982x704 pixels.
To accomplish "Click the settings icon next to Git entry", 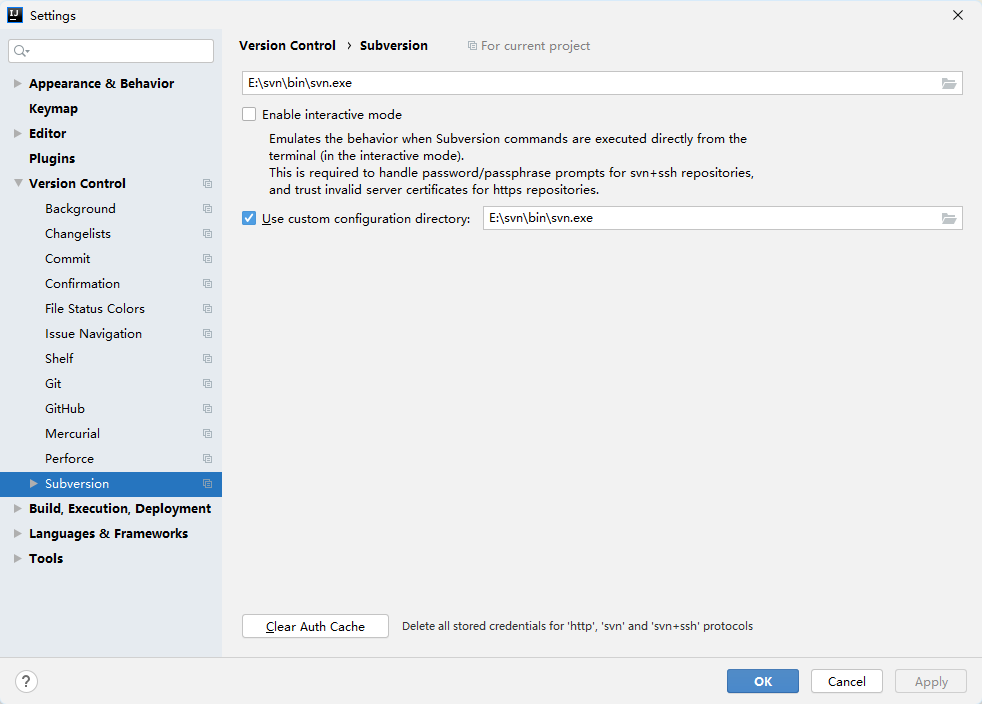I will pos(207,383).
